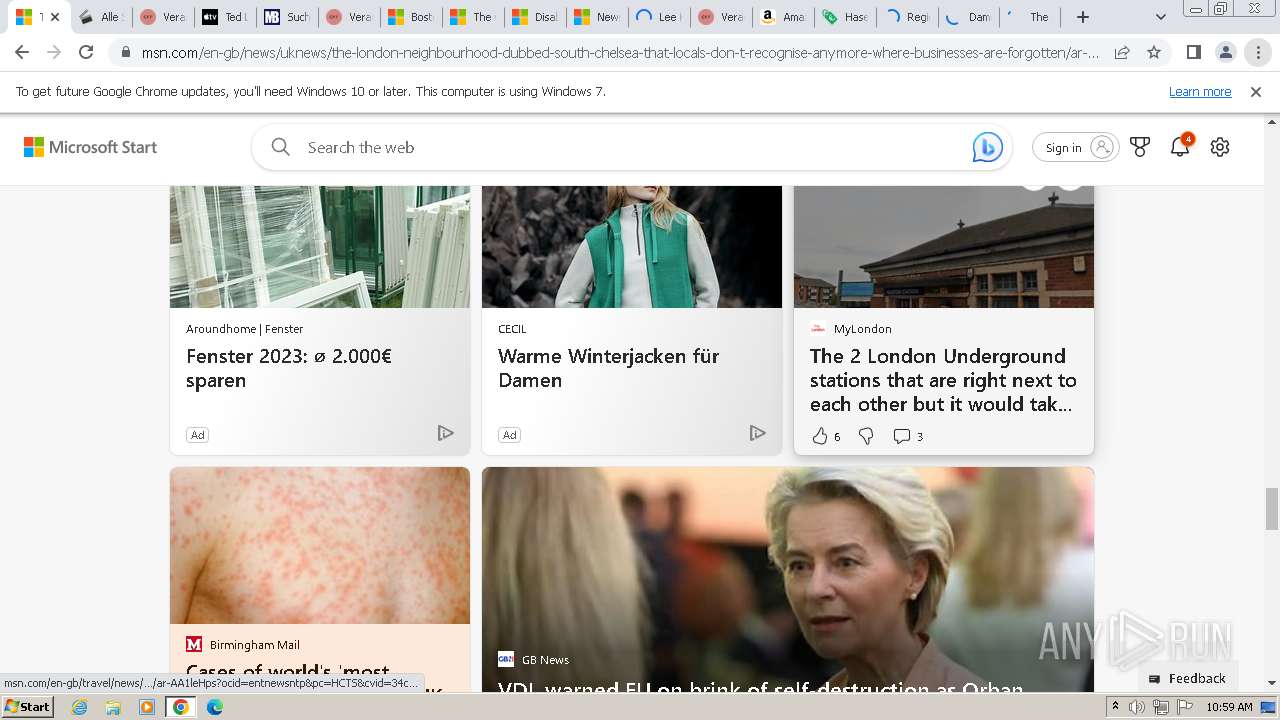
Task: Open the Chrome side panel
Action: [x=1194, y=52]
